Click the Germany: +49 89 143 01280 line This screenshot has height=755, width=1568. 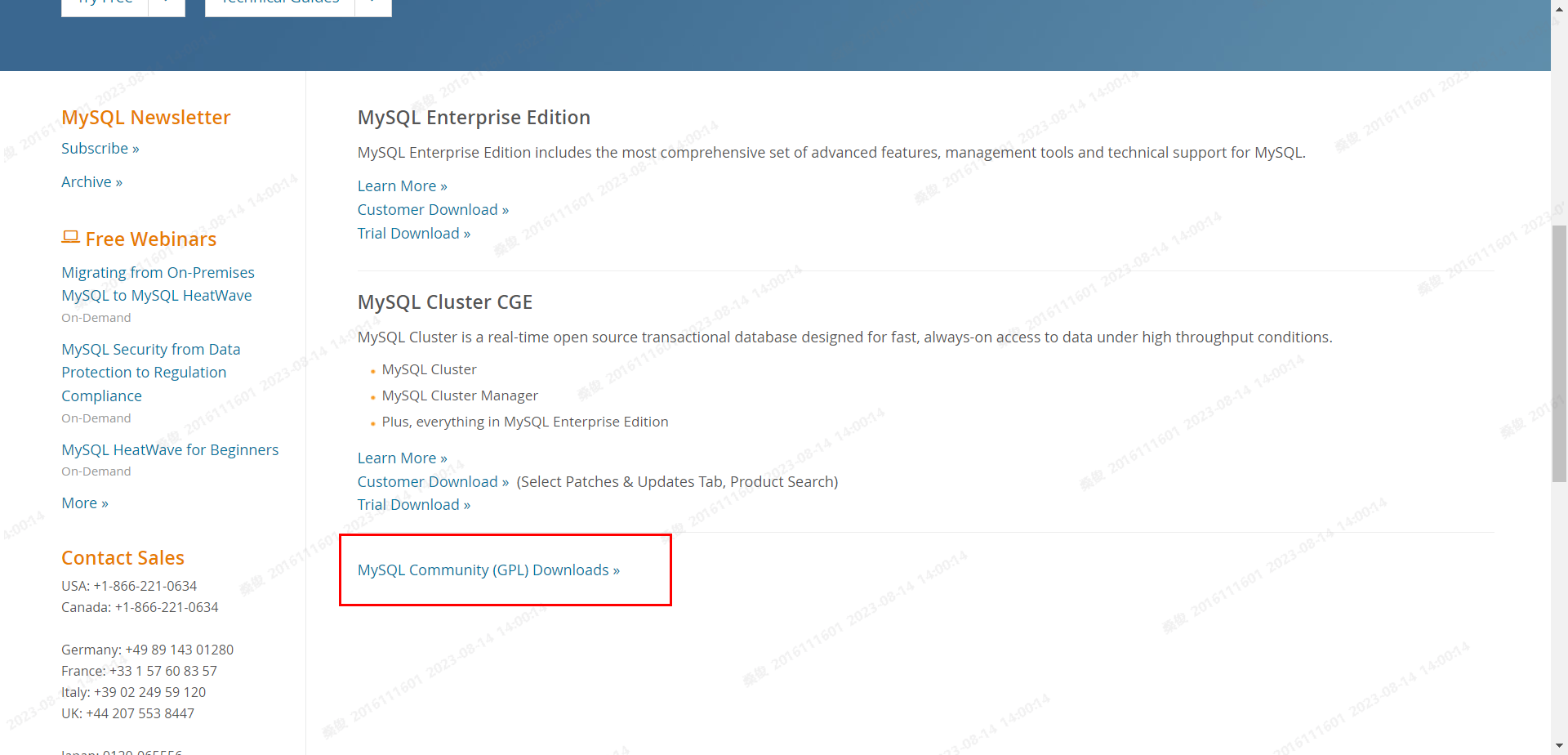pyautogui.click(x=147, y=650)
